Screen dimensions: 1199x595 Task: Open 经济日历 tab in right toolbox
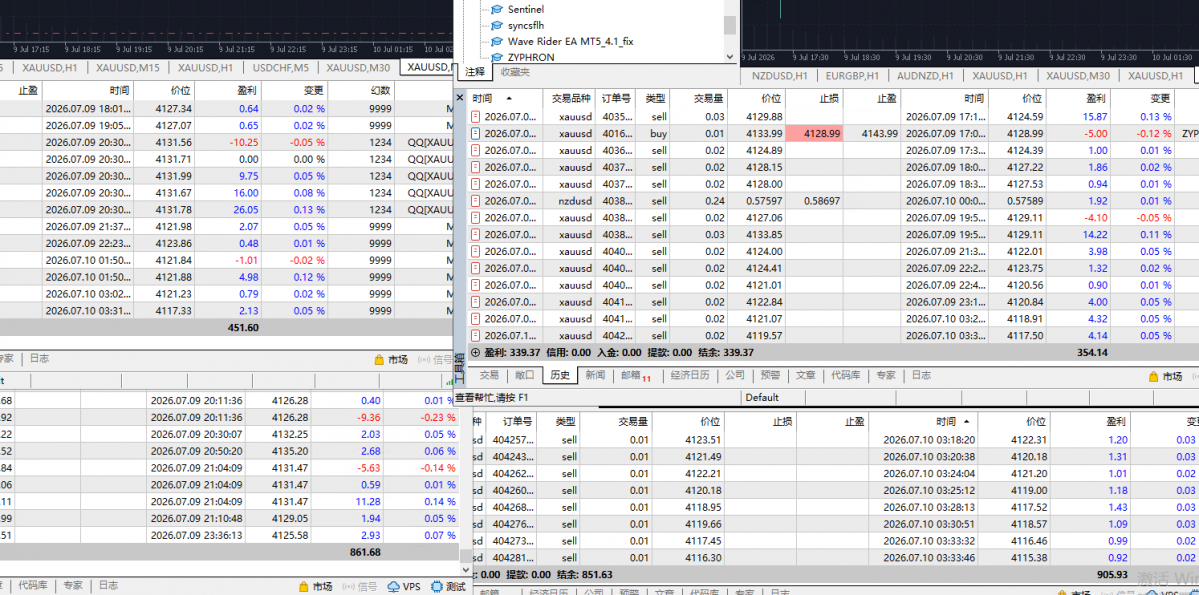tap(690, 376)
